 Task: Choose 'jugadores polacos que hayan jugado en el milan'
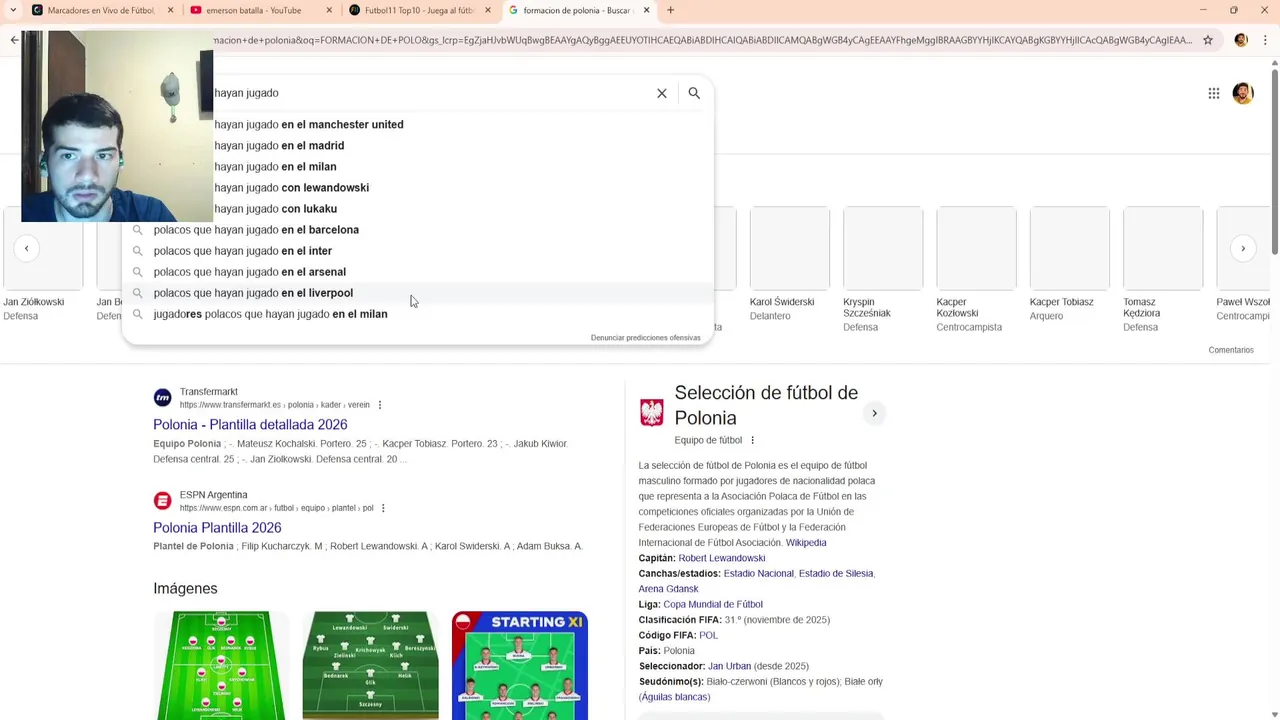tap(417, 313)
